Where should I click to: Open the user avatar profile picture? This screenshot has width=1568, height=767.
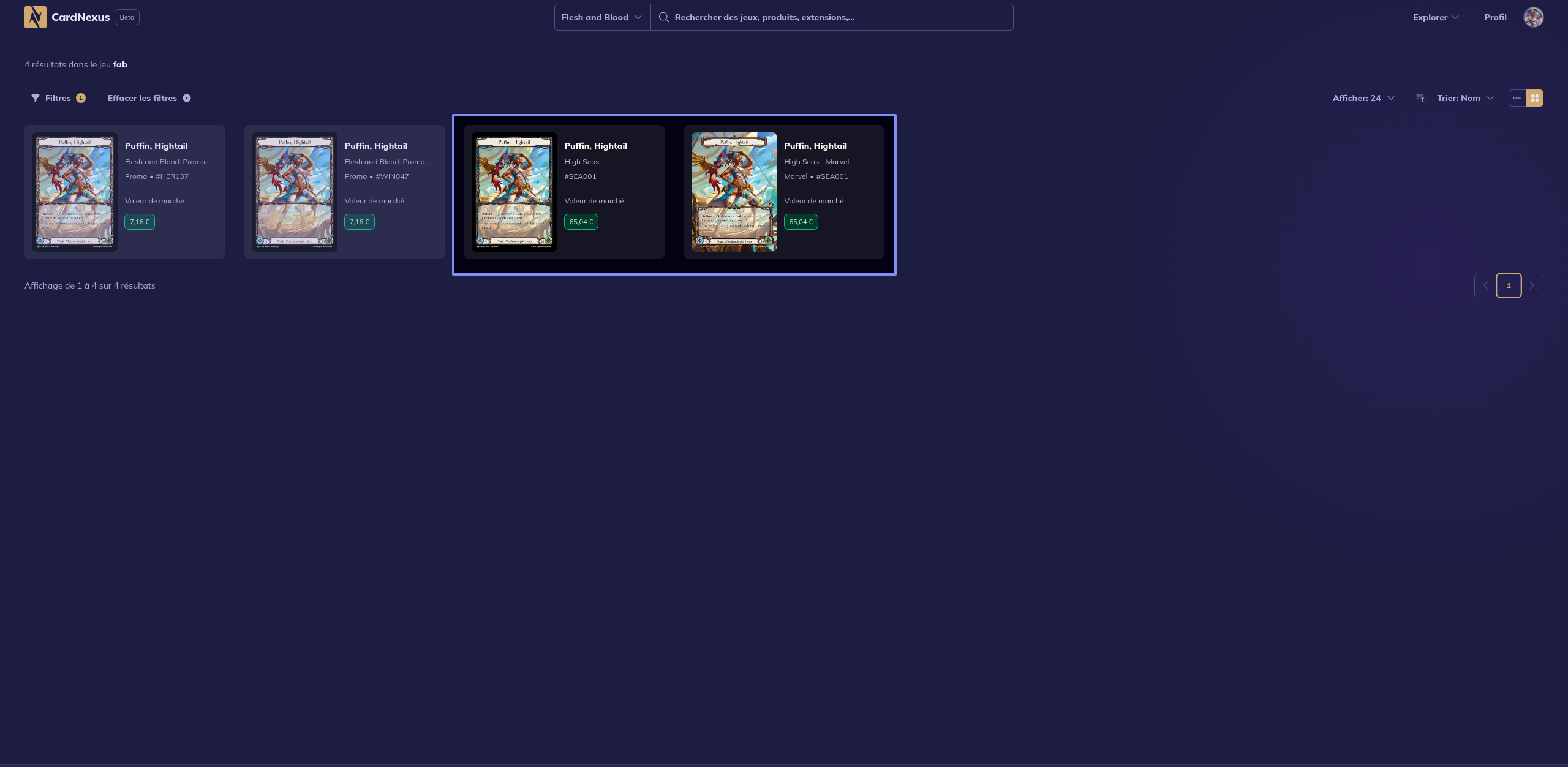(x=1533, y=17)
